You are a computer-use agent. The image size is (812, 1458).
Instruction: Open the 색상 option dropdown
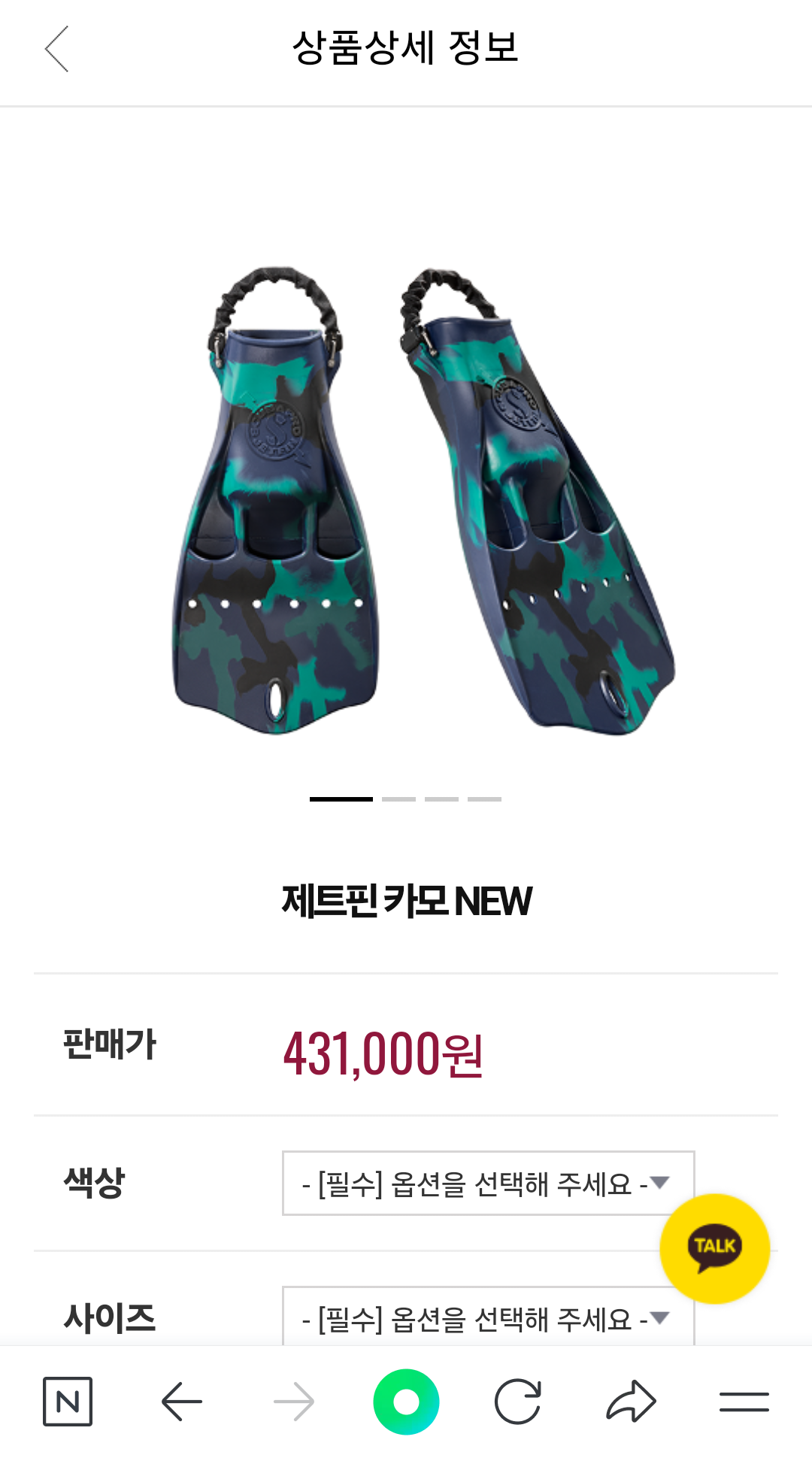(488, 1183)
